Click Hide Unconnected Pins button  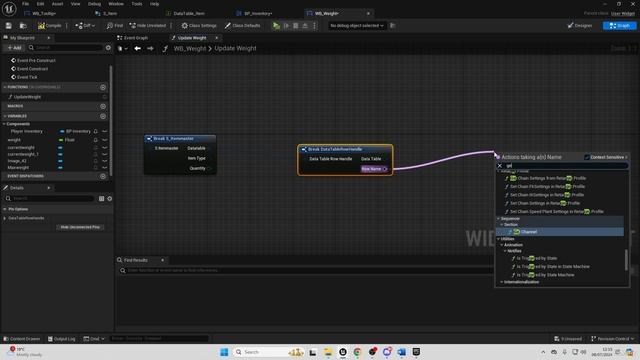point(80,227)
